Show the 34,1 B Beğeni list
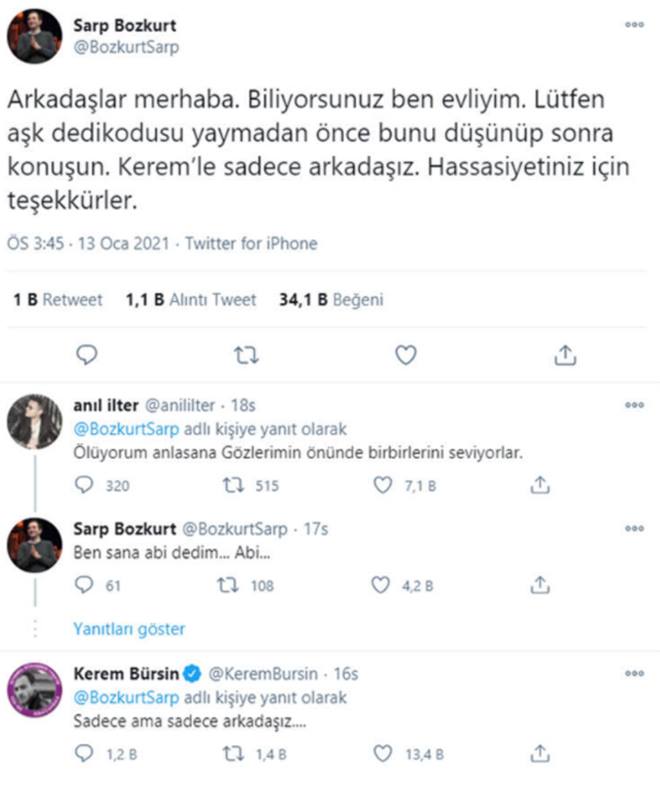The width and height of the screenshot is (660, 786). (331, 300)
